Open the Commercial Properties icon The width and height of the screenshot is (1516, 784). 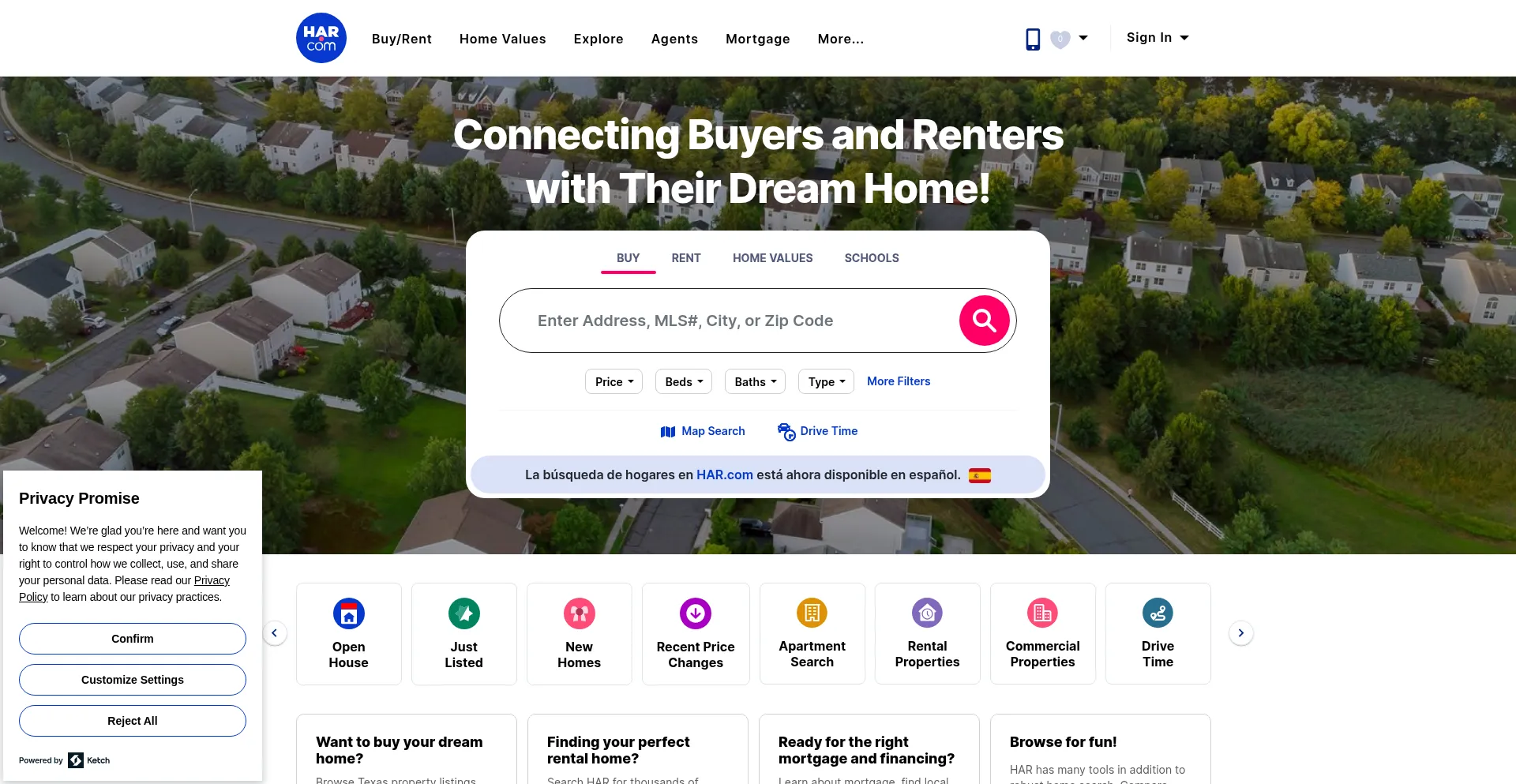1042,613
